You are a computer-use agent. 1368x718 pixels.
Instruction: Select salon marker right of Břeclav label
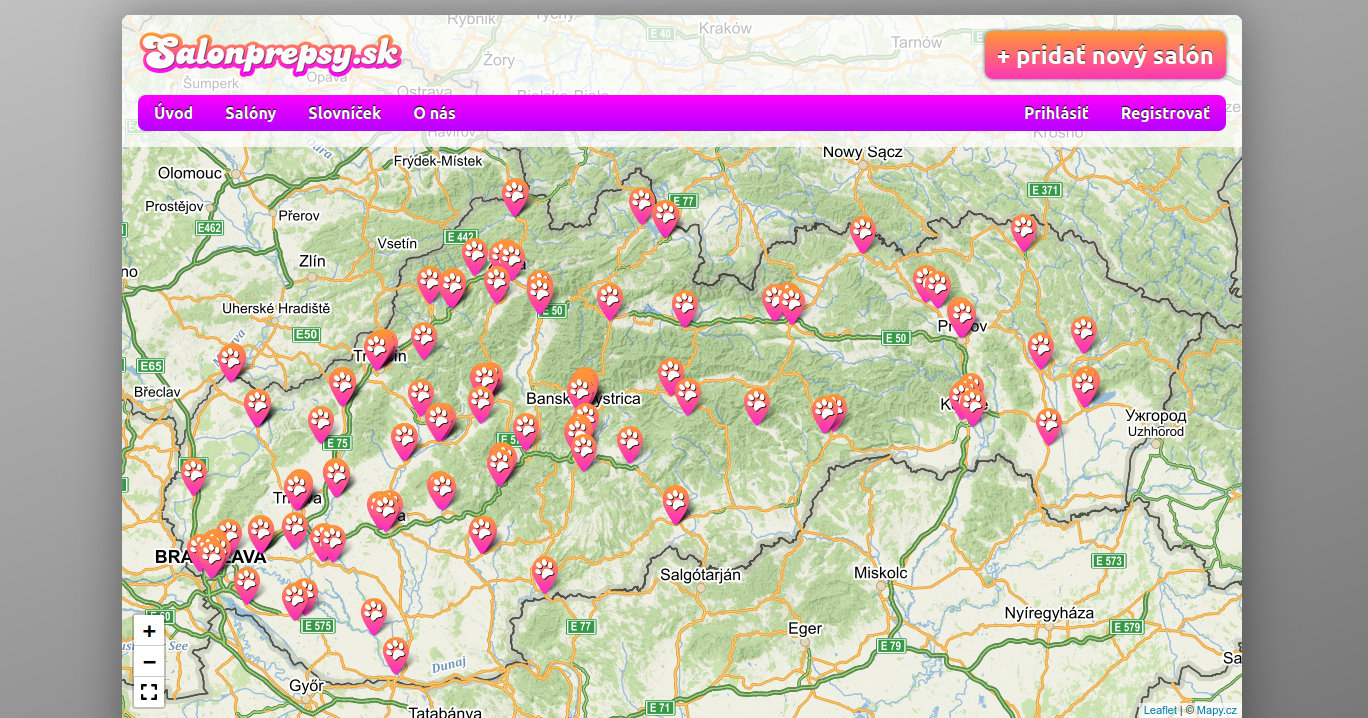pos(258,407)
